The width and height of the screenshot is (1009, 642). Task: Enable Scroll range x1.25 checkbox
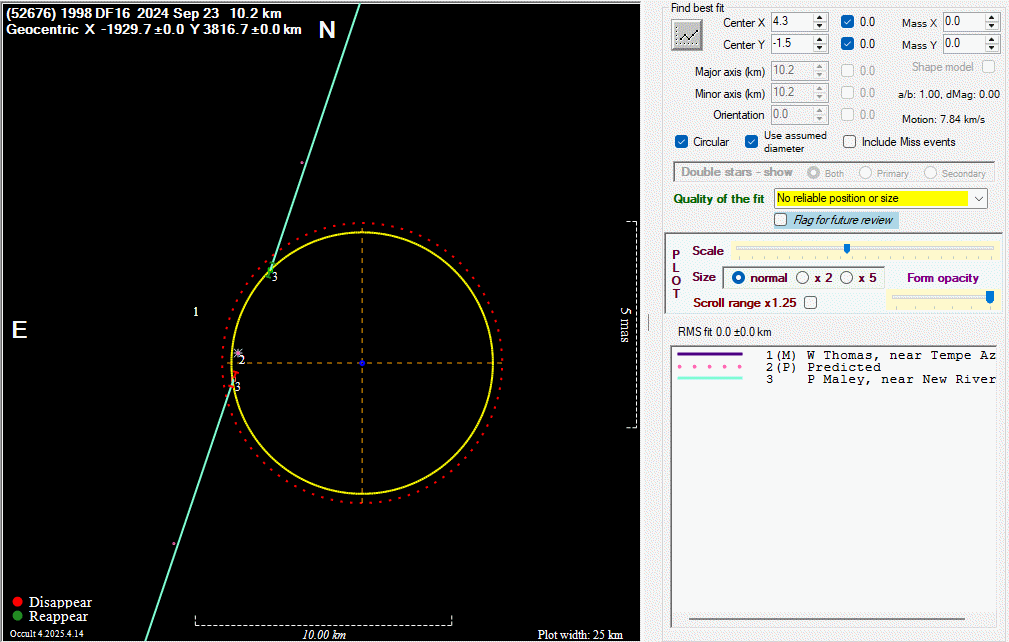pyautogui.click(x=811, y=302)
